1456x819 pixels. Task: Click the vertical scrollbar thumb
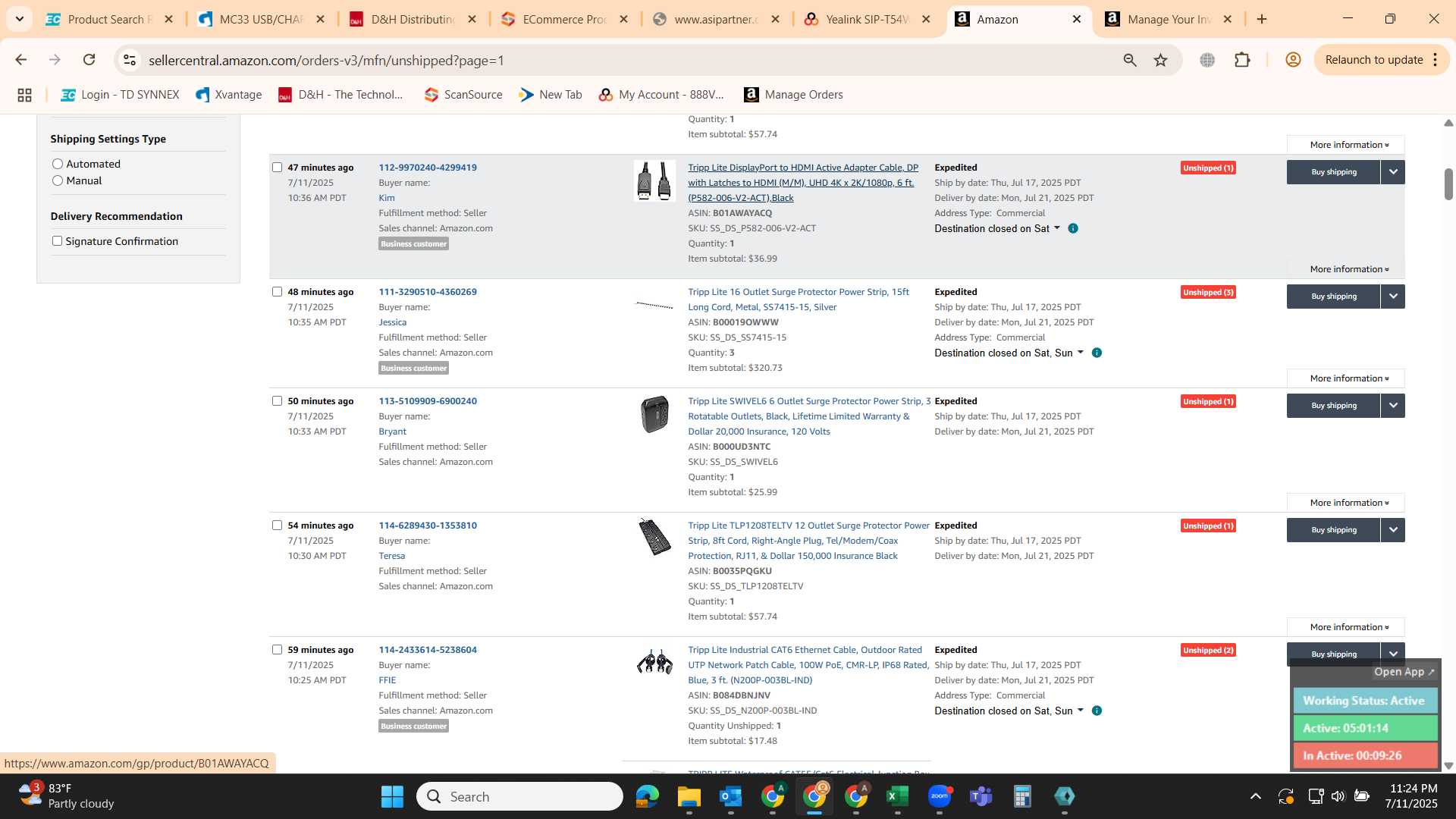tap(1448, 184)
